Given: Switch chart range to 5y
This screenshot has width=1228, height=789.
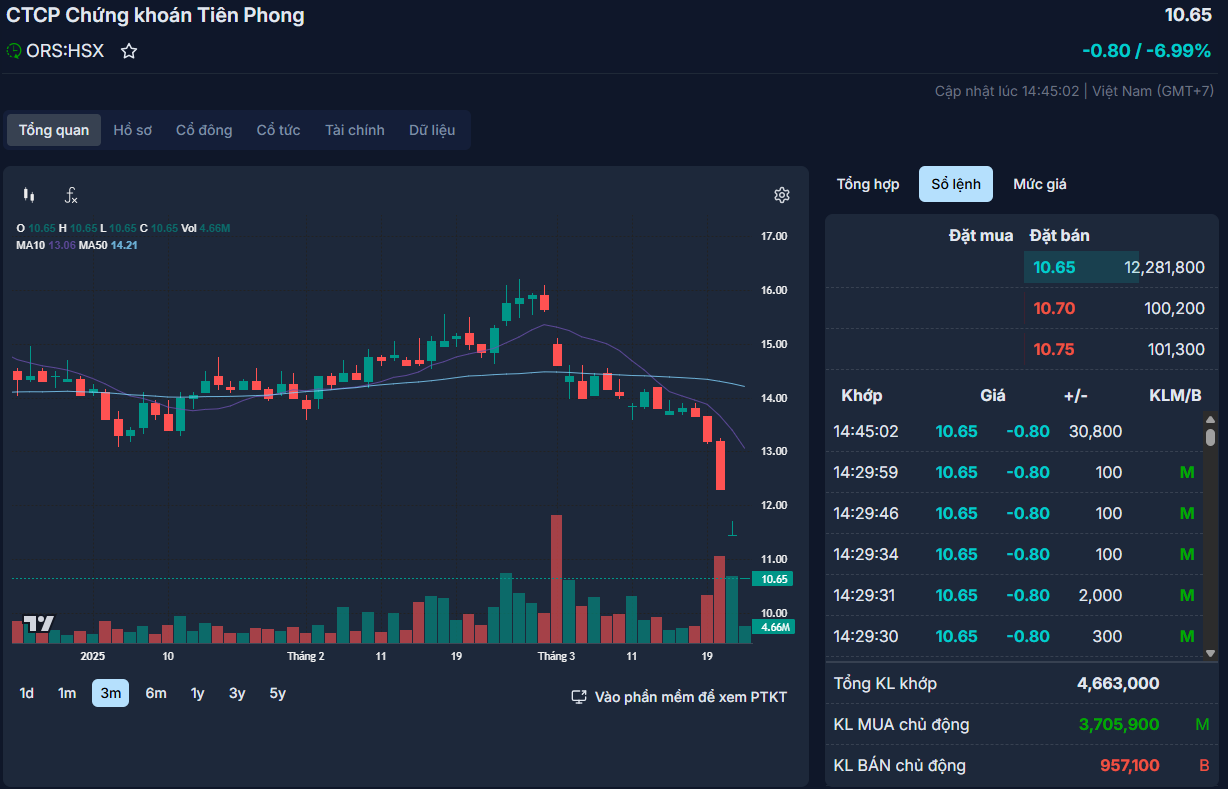Looking at the screenshot, I should click(277, 693).
